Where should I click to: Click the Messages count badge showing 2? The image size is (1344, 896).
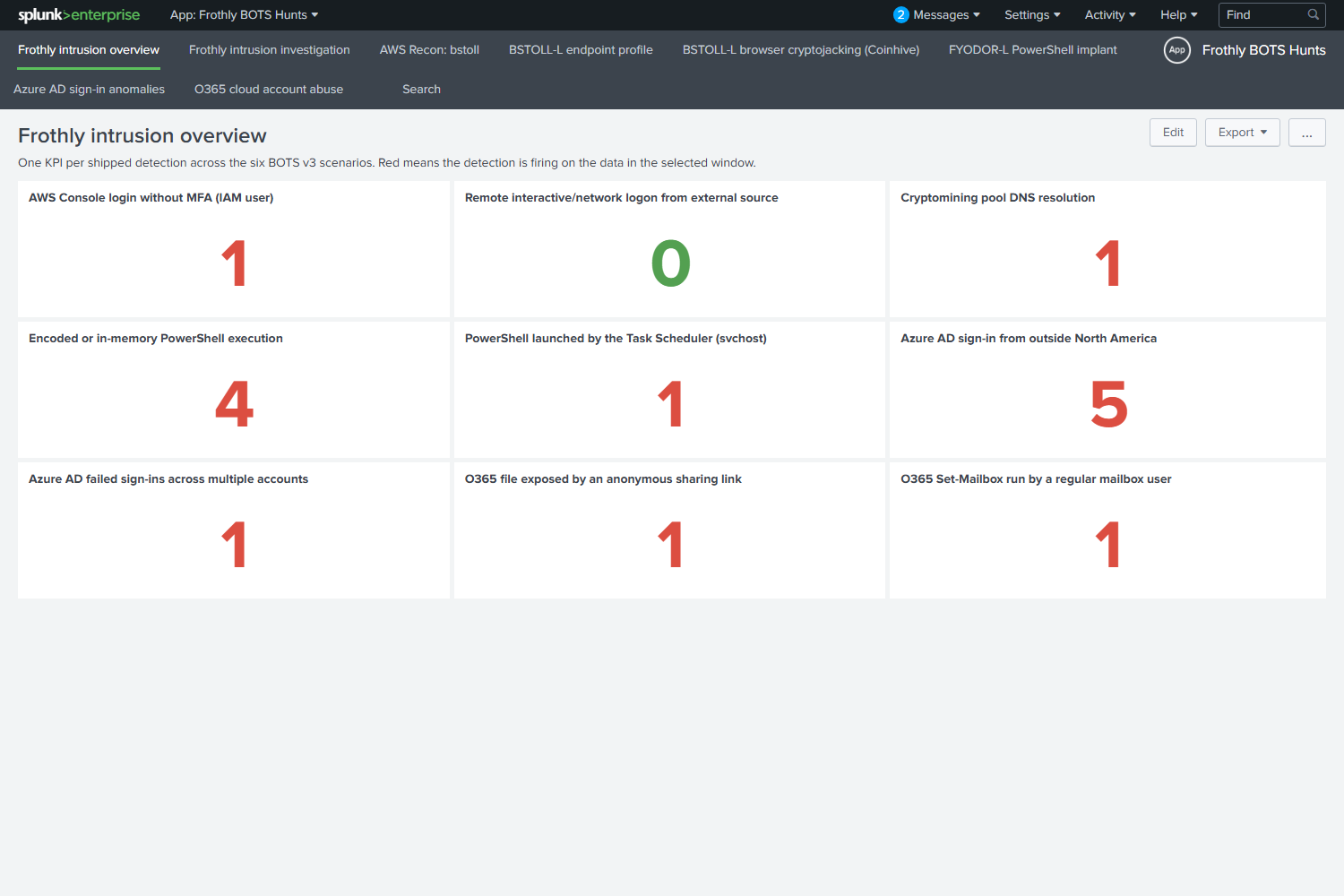click(x=900, y=14)
